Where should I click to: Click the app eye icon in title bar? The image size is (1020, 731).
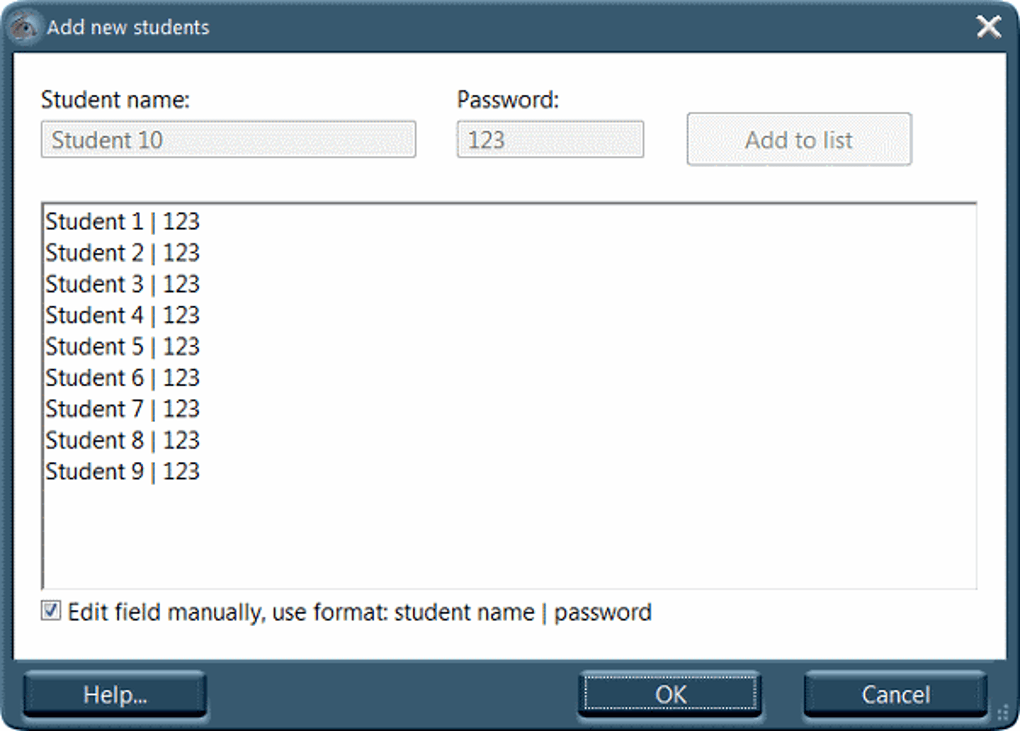click(25, 27)
